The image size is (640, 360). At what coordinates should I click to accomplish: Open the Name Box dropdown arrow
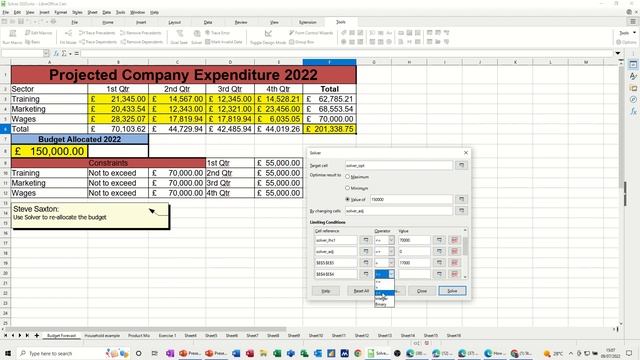click(46, 53)
